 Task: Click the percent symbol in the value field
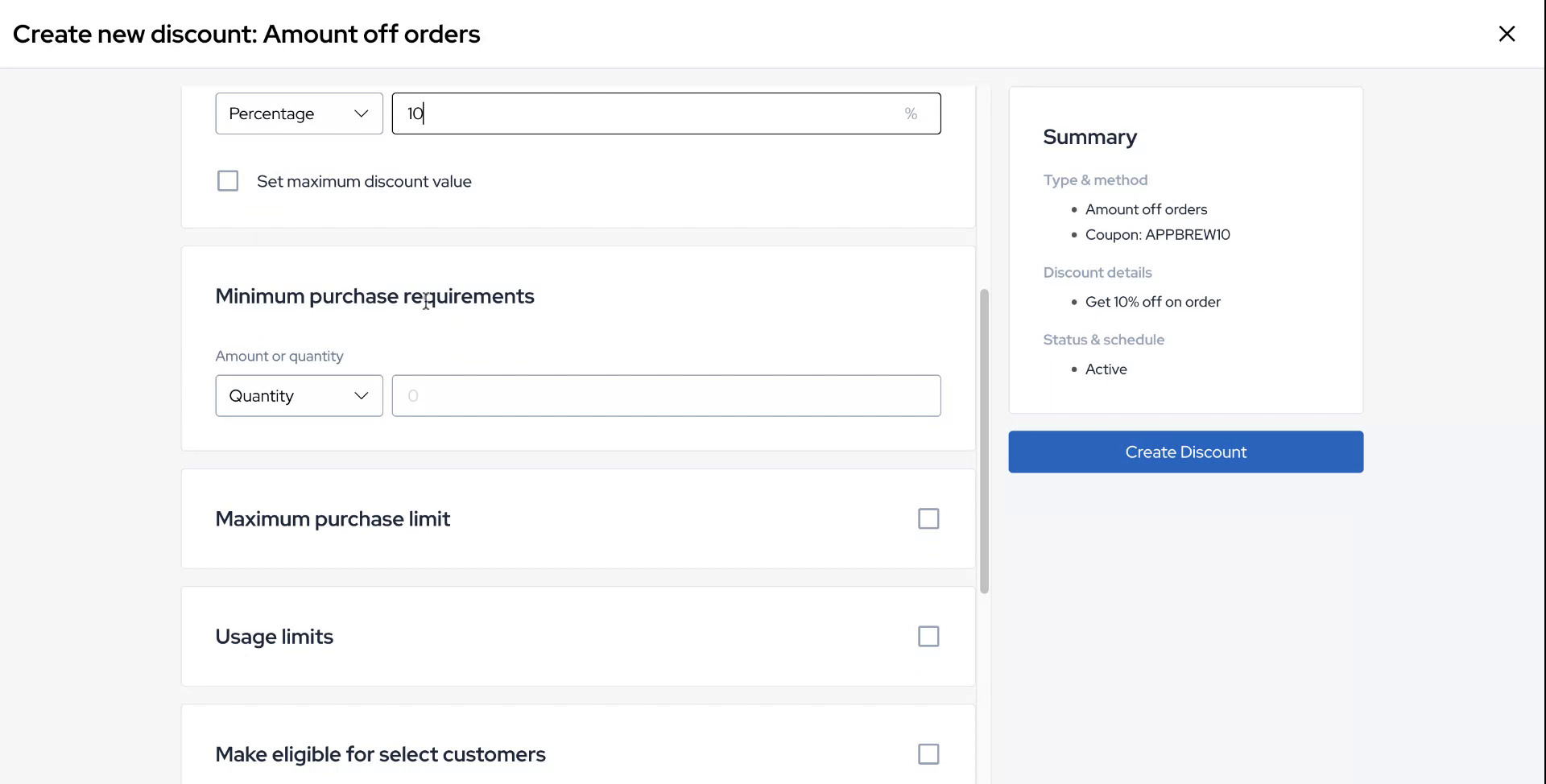(911, 113)
